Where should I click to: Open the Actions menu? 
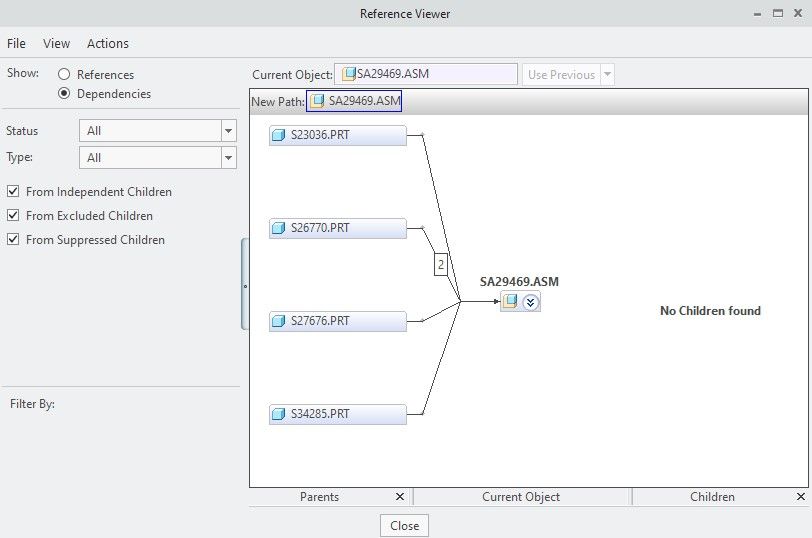107,44
